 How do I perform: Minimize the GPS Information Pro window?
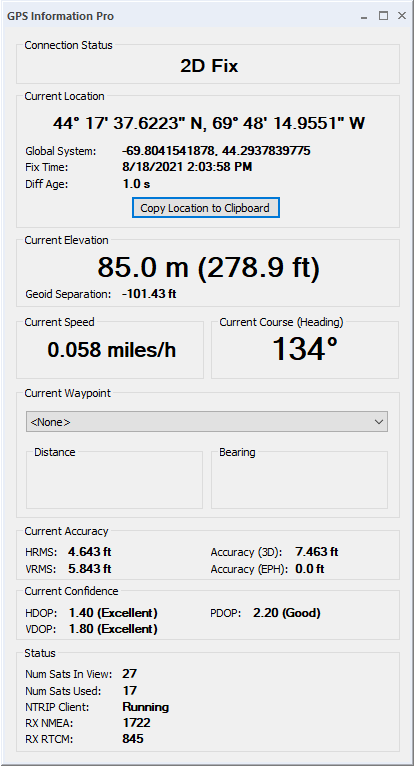pos(364,16)
